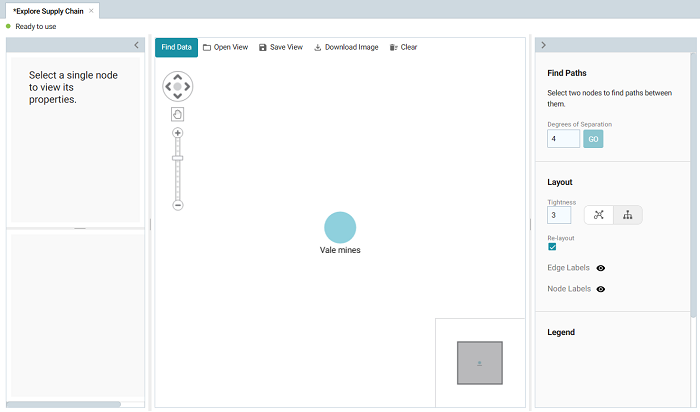This screenshot has width=700, height=412.
Task: Select the force-directed layout icon
Action: point(599,215)
